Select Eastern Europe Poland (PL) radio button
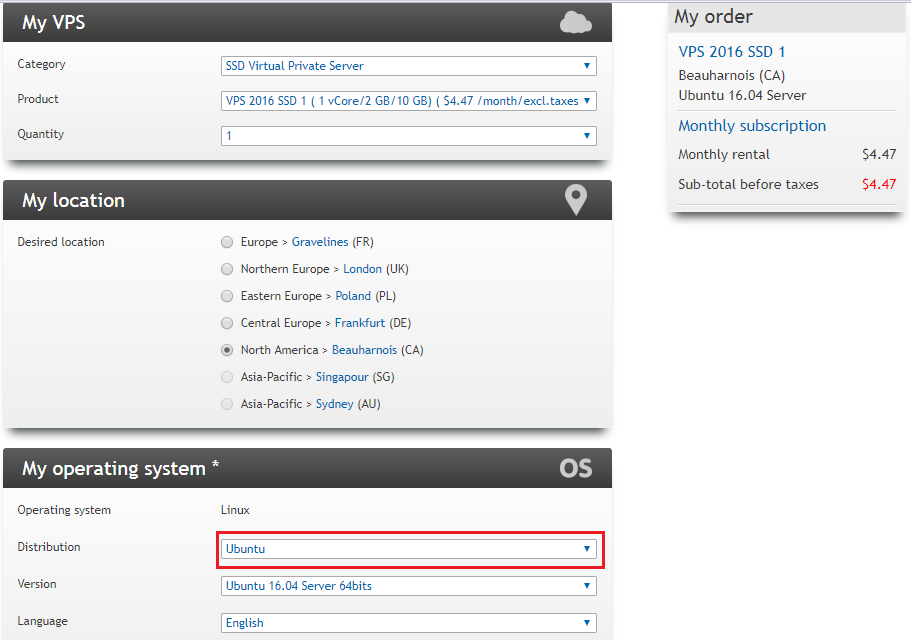 (x=227, y=296)
